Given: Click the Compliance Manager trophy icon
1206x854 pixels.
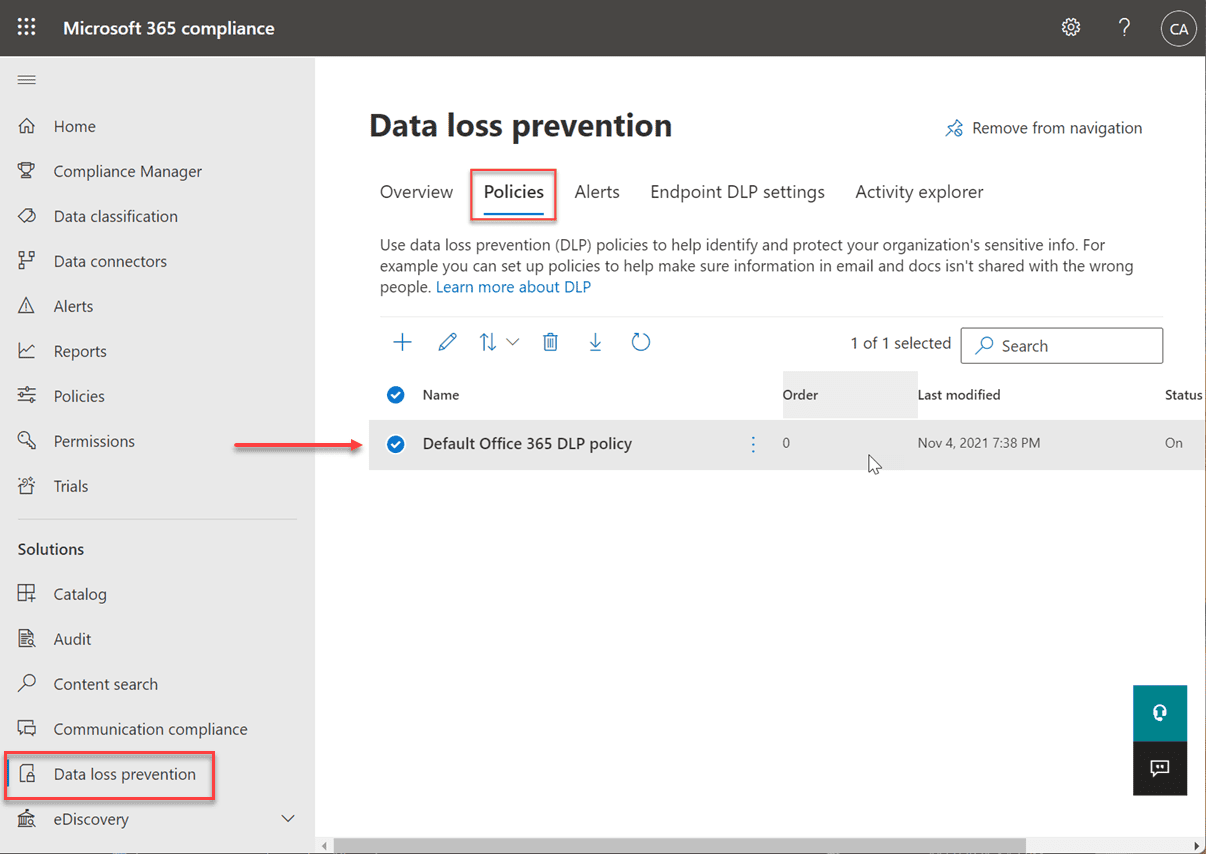Looking at the screenshot, I should (27, 171).
